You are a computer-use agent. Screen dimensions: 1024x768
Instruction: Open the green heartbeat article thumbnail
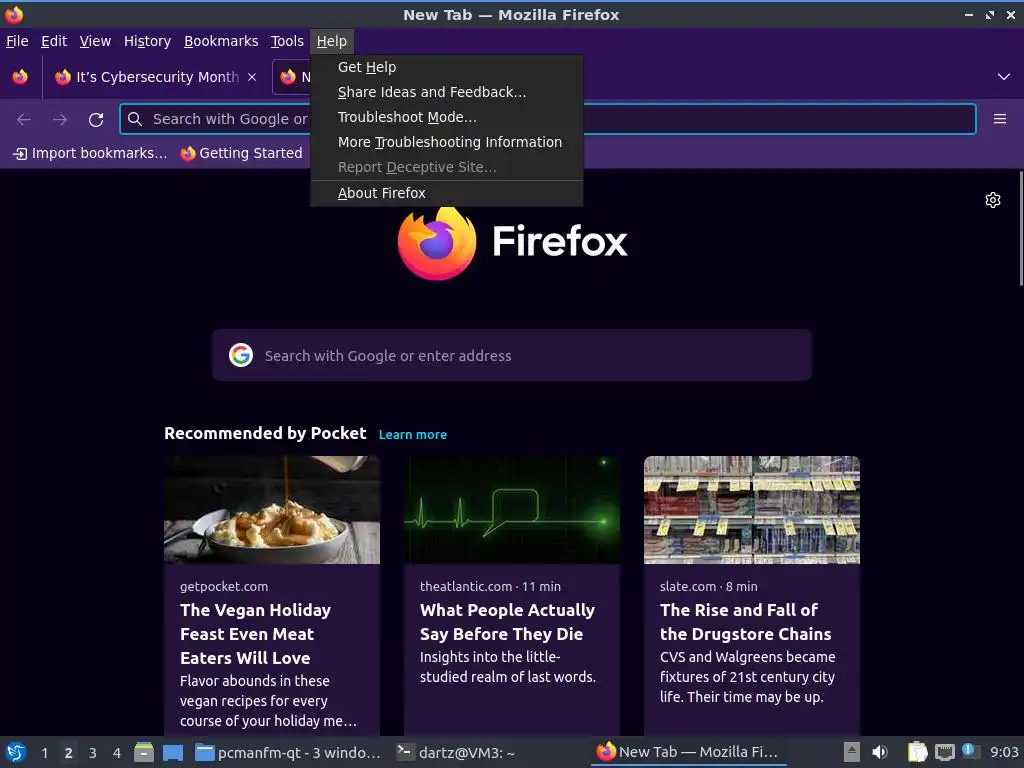[512, 510]
